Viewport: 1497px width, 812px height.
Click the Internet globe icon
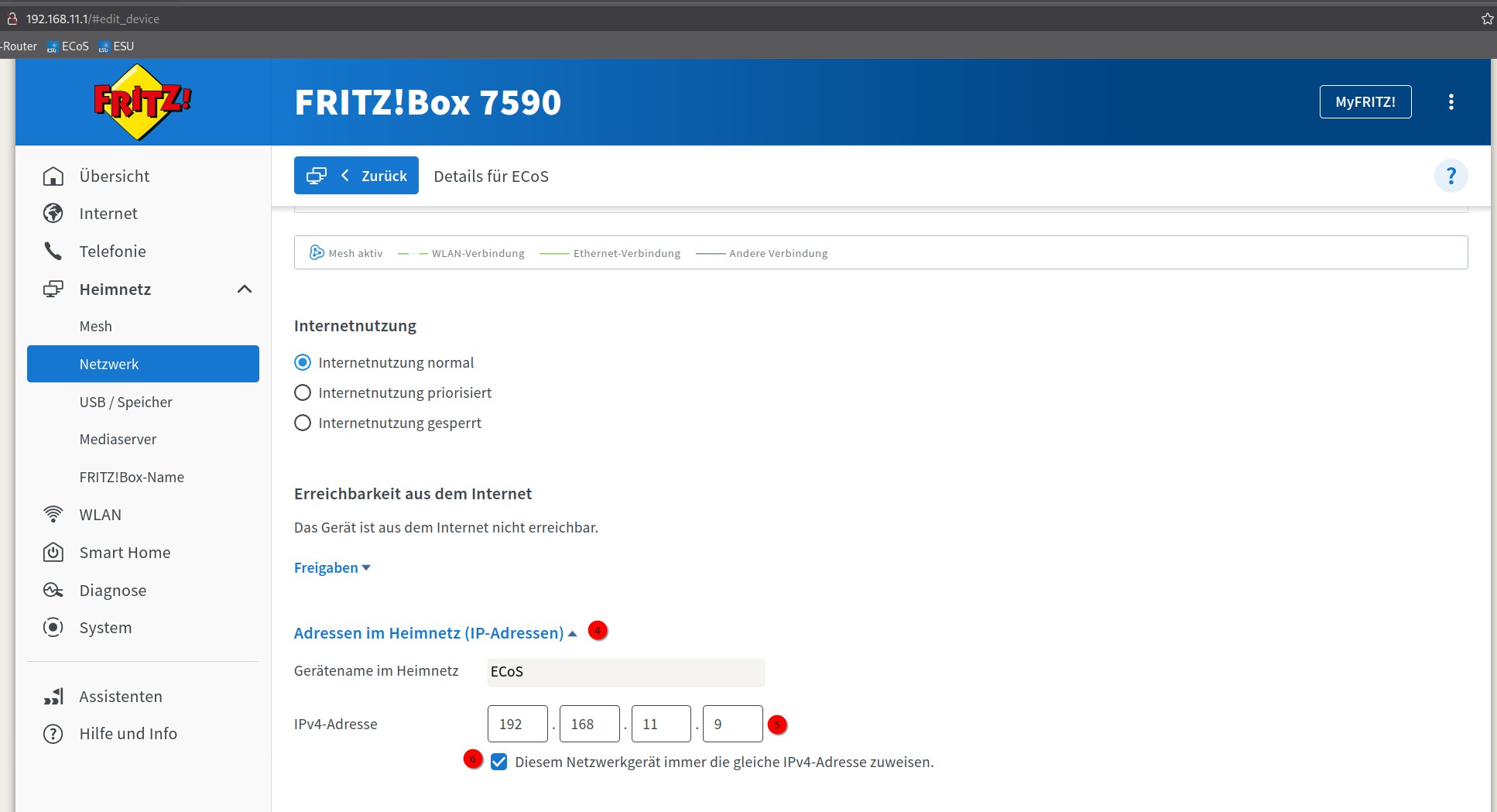(53, 214)
